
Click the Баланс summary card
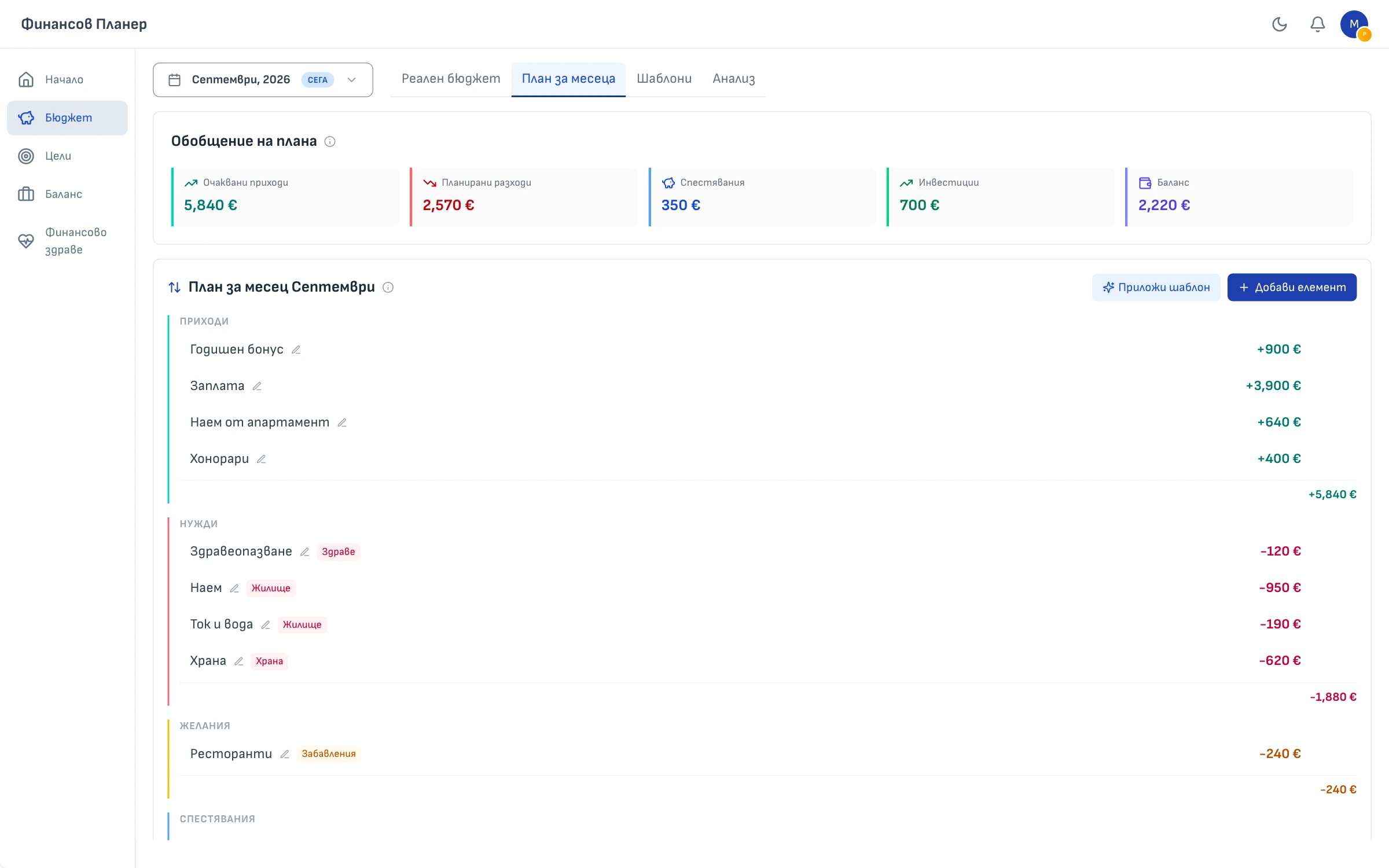coord(1239,197)
